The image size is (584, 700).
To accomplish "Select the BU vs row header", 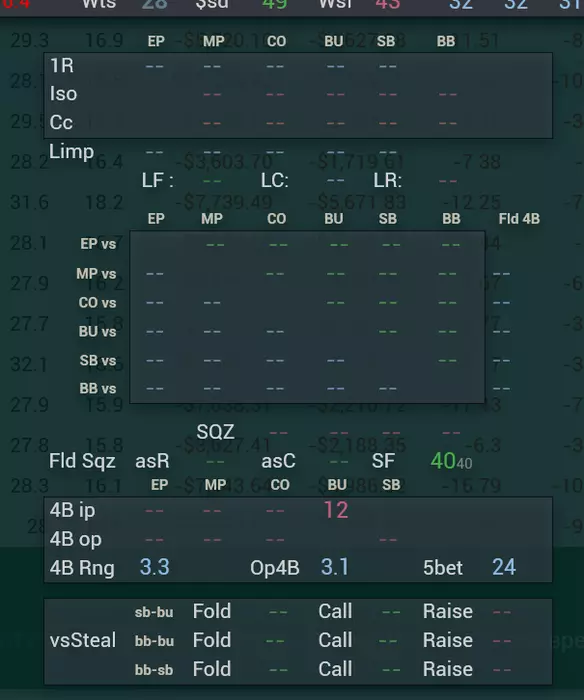I will click(x=97, y=332).
